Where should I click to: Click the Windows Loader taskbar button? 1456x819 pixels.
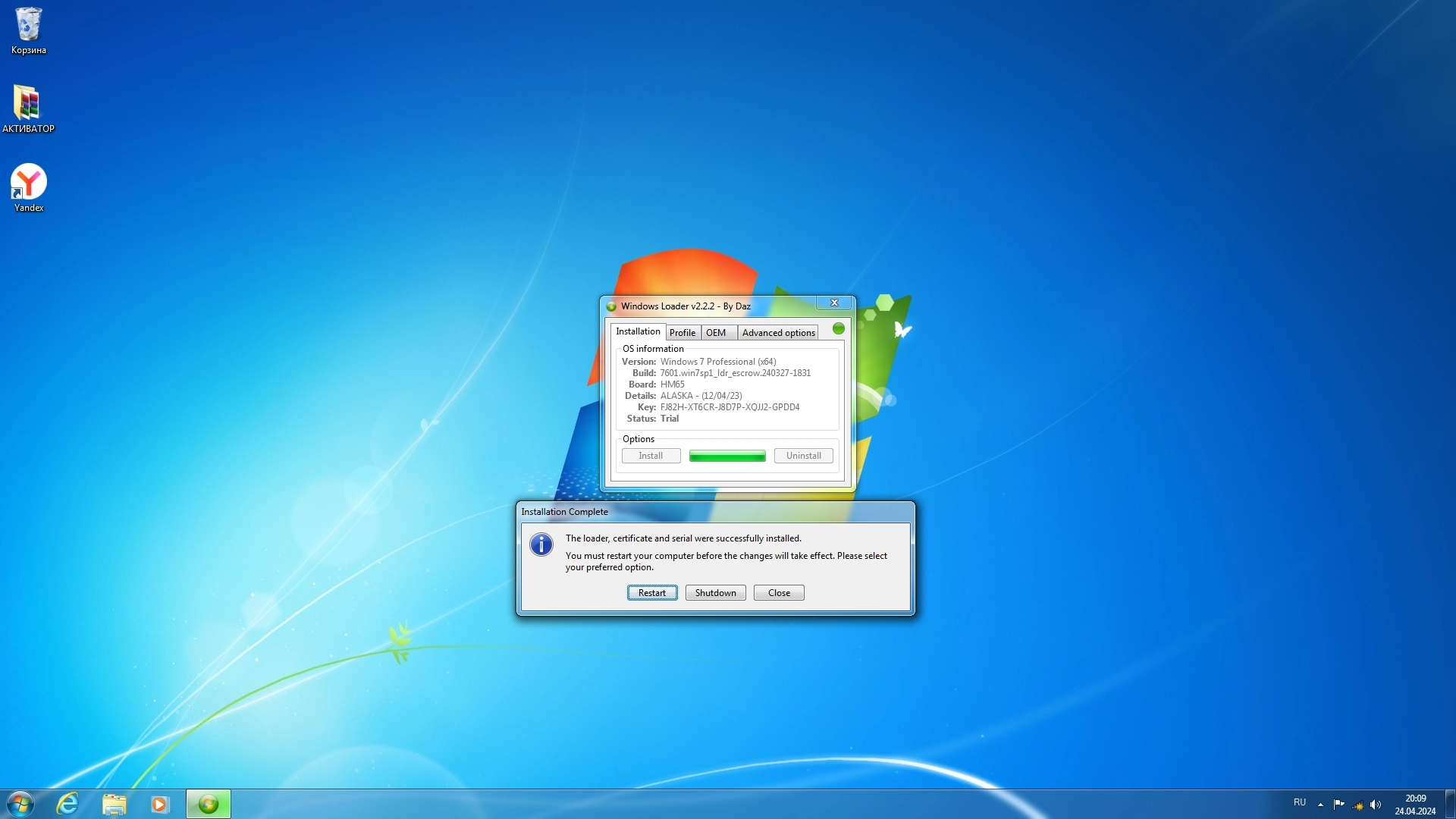point(209,804)
